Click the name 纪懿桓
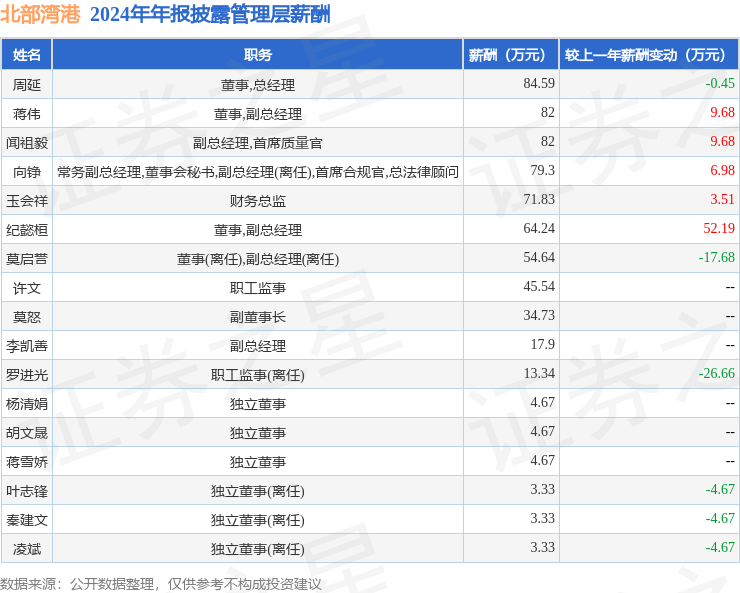 point(27,230)
